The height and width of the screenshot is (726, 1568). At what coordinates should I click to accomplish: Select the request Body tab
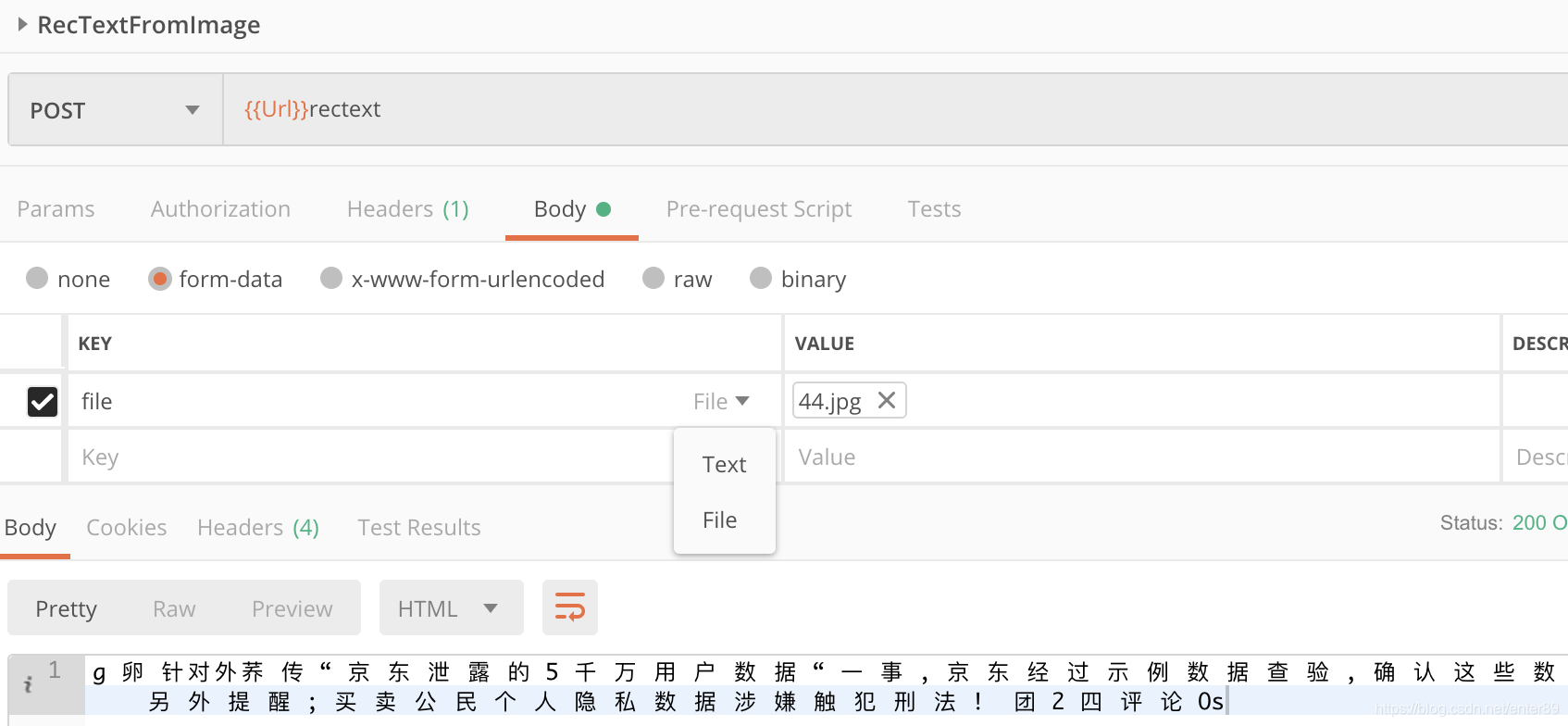pos(572,209)
